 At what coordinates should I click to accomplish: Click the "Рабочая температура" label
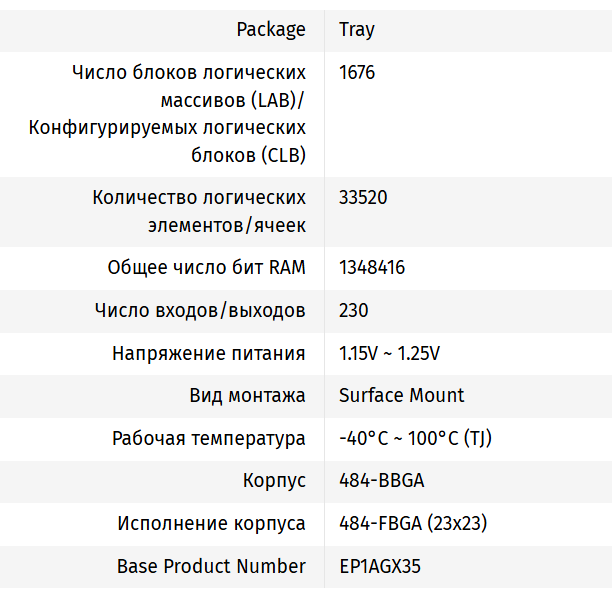pyautogui.click(x=209, y=438)
